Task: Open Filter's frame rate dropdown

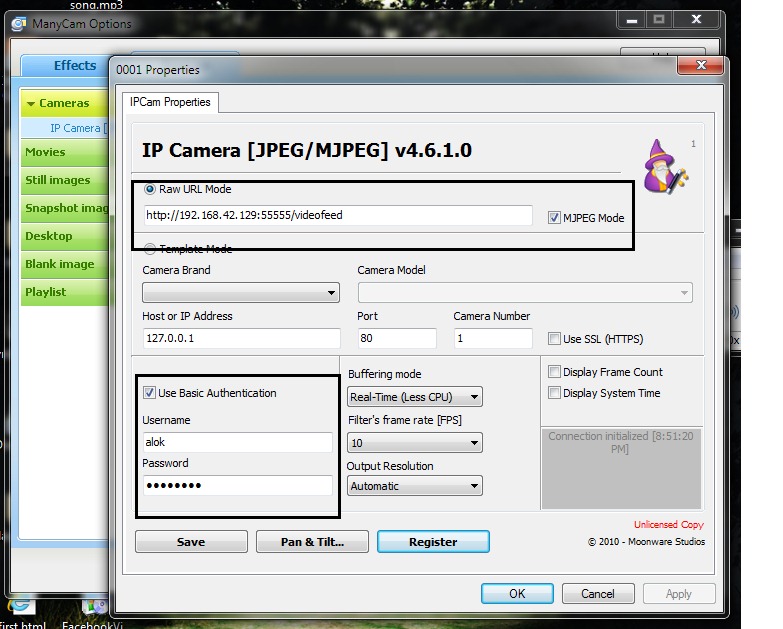Action: click(414, 443)
